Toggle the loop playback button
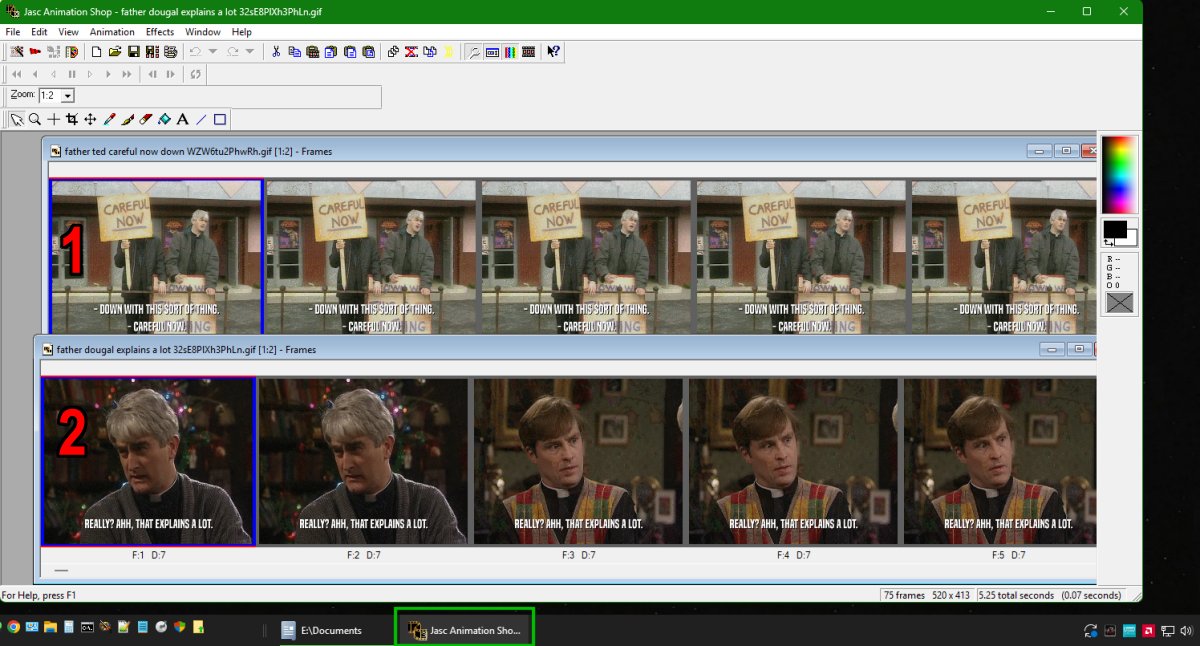The height and width of the screenshot is (646, 1200). pos(196,73)
